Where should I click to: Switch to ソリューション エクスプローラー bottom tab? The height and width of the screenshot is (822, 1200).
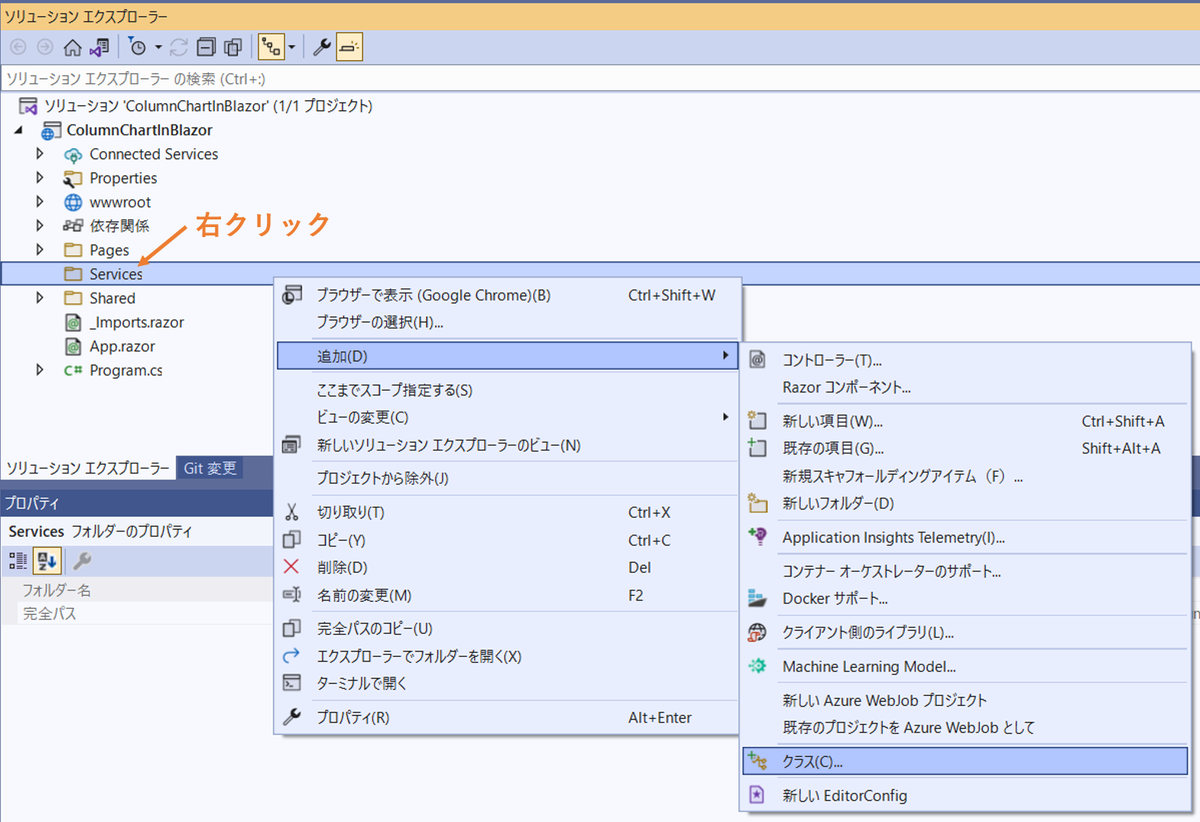click(x=88, y=468)
